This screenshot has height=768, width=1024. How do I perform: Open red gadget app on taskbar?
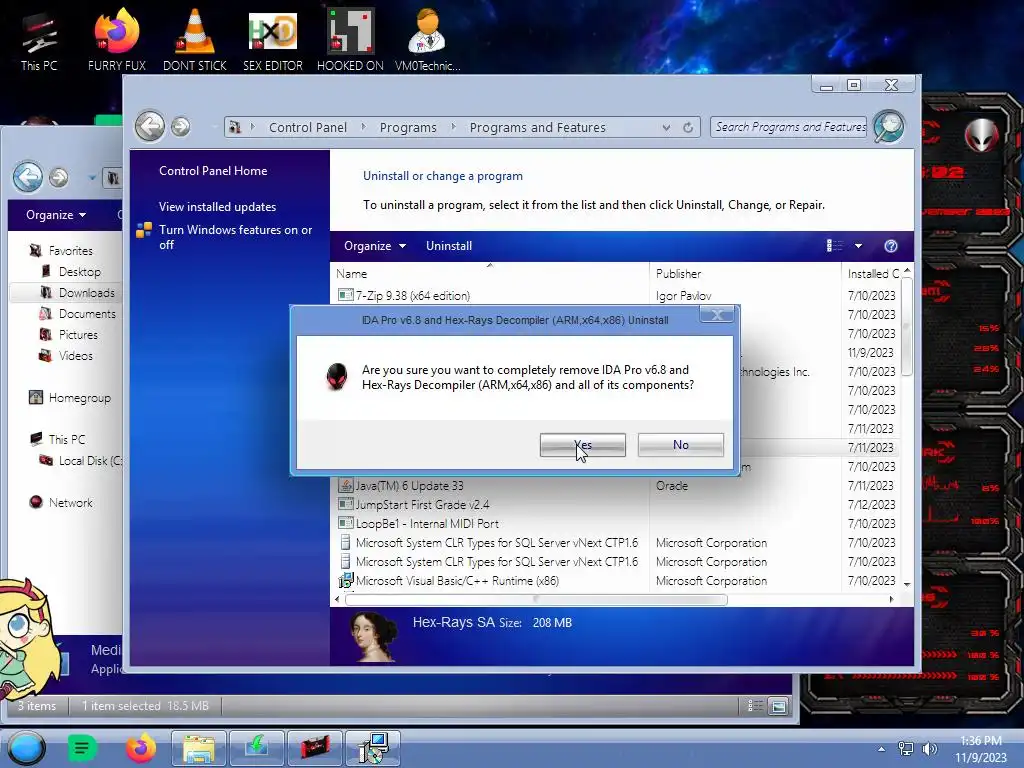coord(314,748)
